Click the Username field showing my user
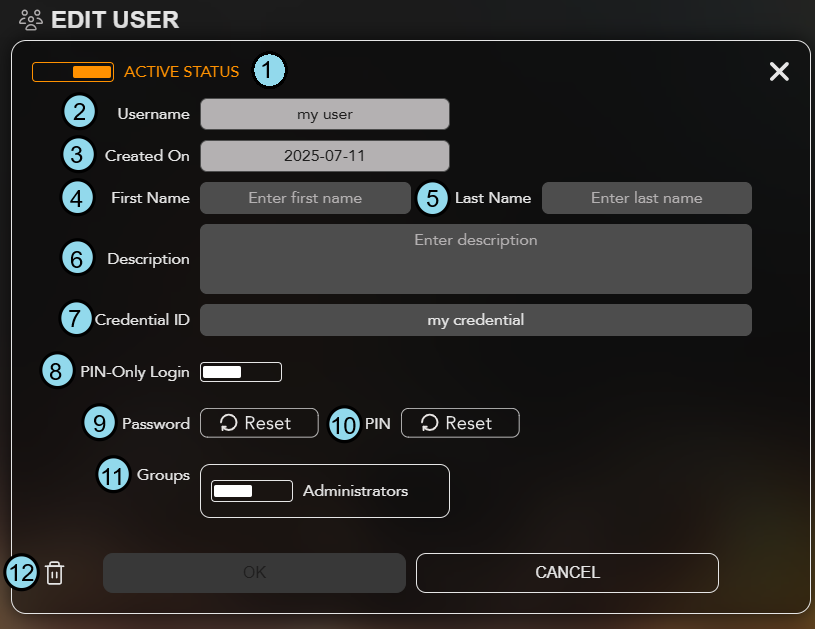The width and height of the screenshot is (815, 629). (324, 114)
